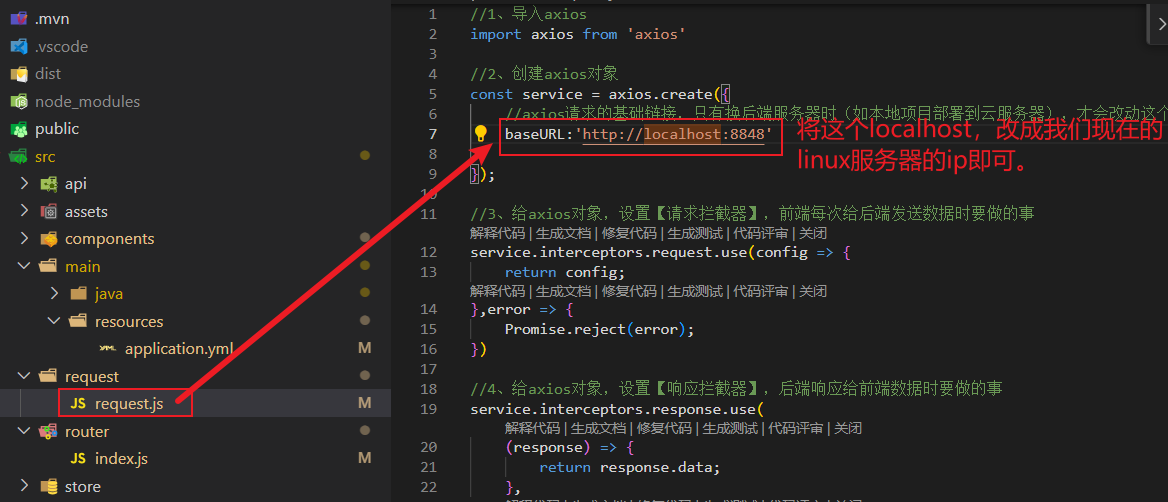Click the node_modules folder icon
This screenshot has width=1168, height=502.
click(x=19, y=101)
